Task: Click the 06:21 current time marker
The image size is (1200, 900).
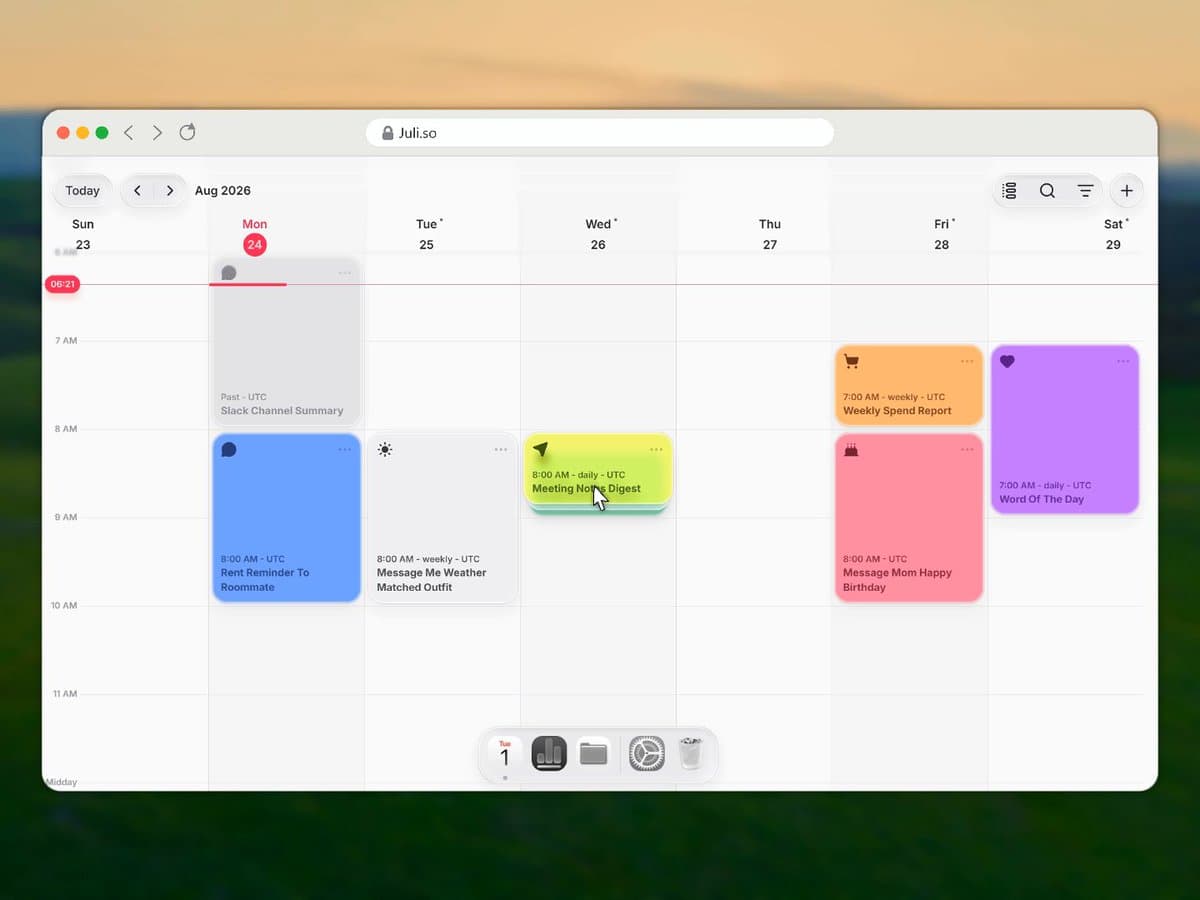Action: tap(62, 285)
